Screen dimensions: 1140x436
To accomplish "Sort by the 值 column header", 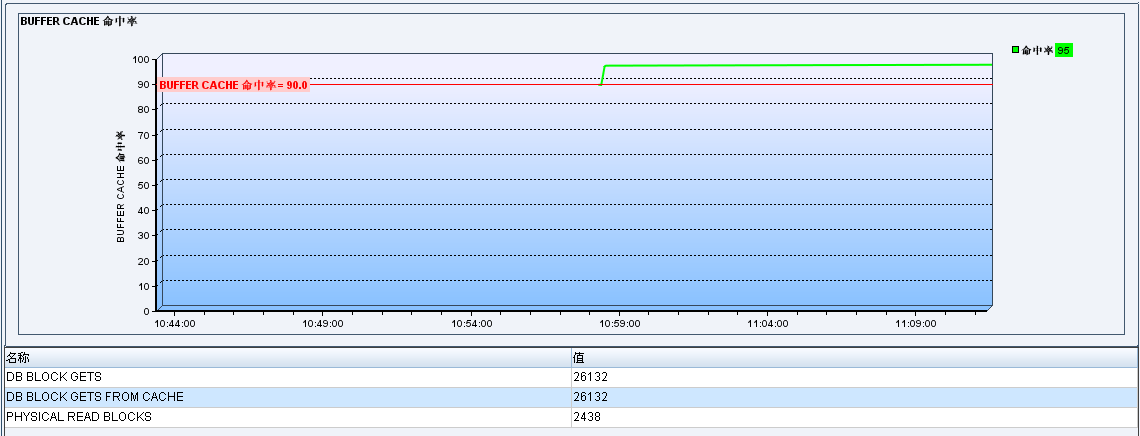I will pos(578,357).
